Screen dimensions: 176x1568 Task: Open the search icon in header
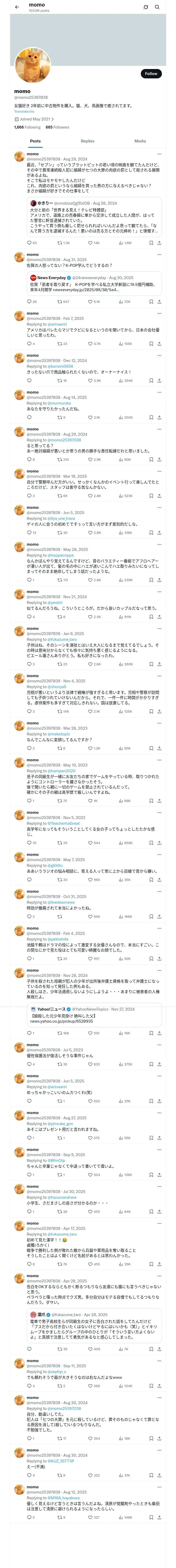point(157,7)
